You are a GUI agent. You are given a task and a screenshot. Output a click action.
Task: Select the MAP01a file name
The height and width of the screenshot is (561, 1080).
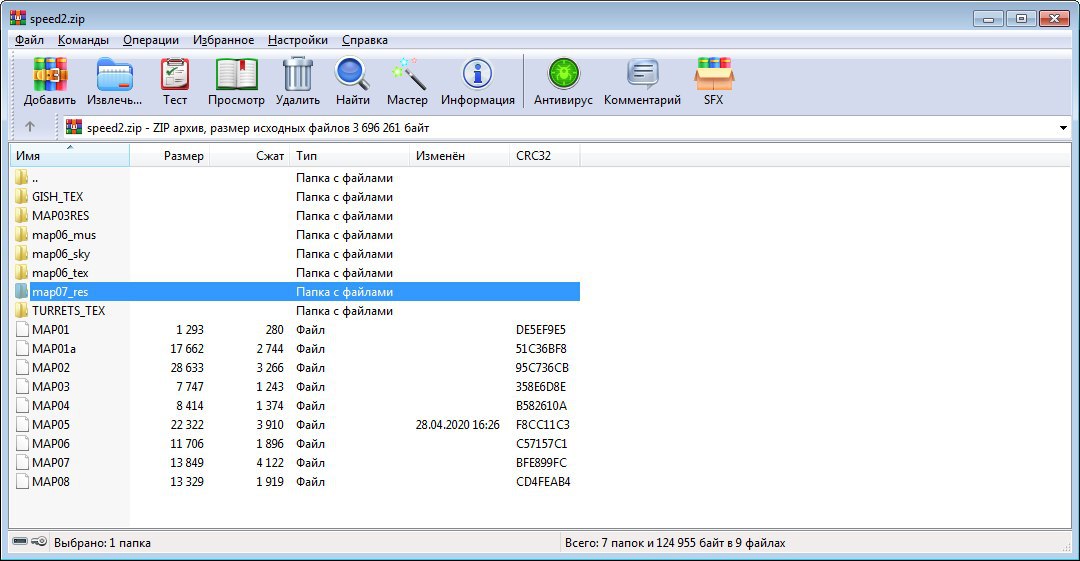click(54, 349)
